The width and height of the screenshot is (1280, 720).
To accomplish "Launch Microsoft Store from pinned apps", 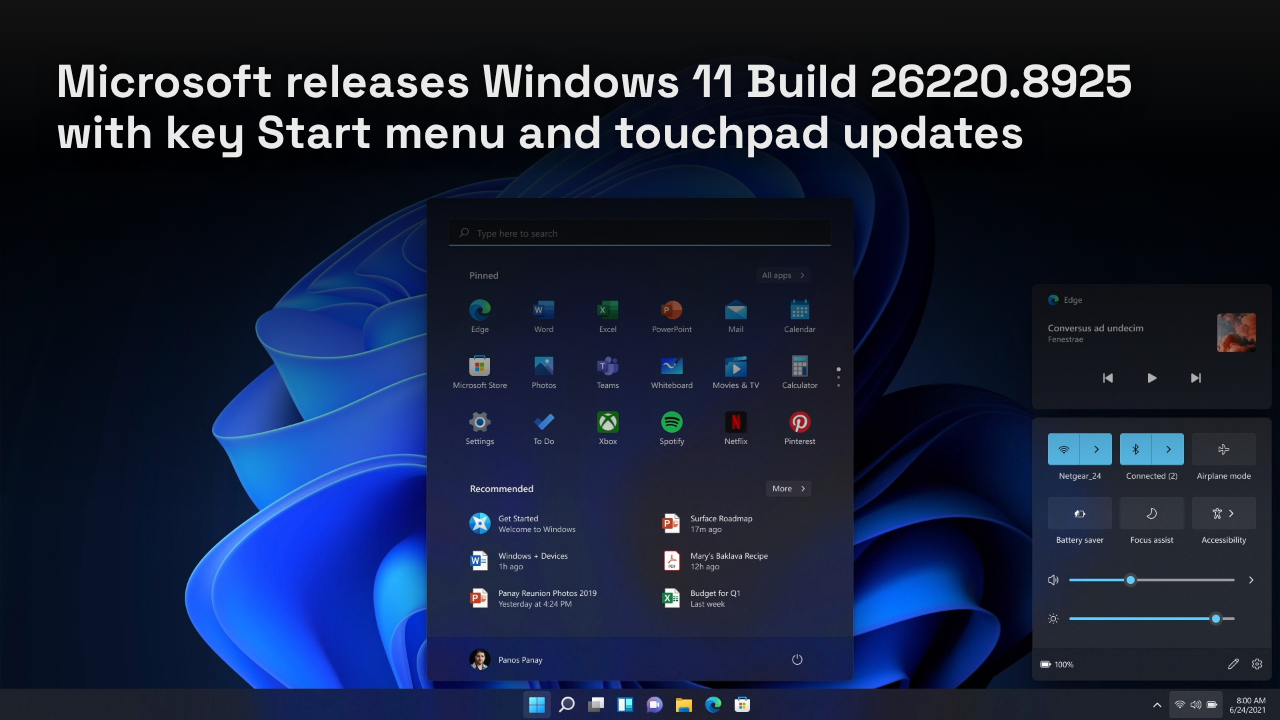I will pyautogui.click(x=480, y=371).
